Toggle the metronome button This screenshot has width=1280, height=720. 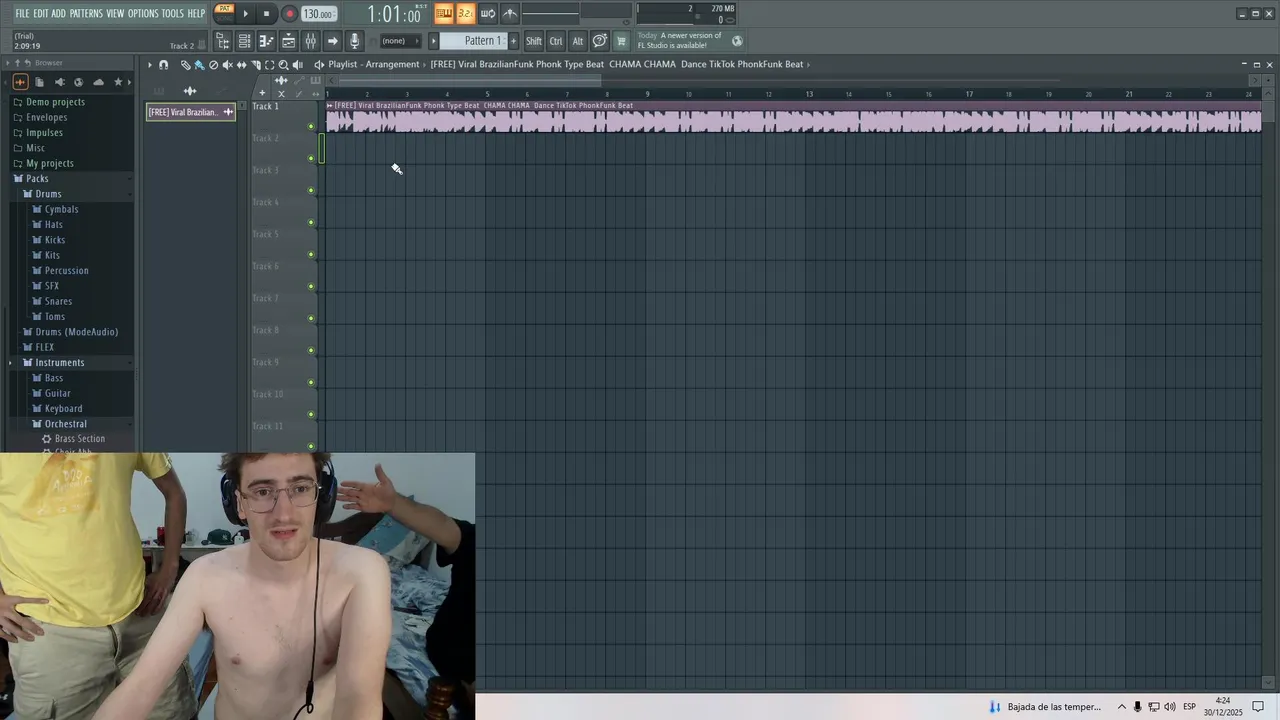[x=510, y=13]
